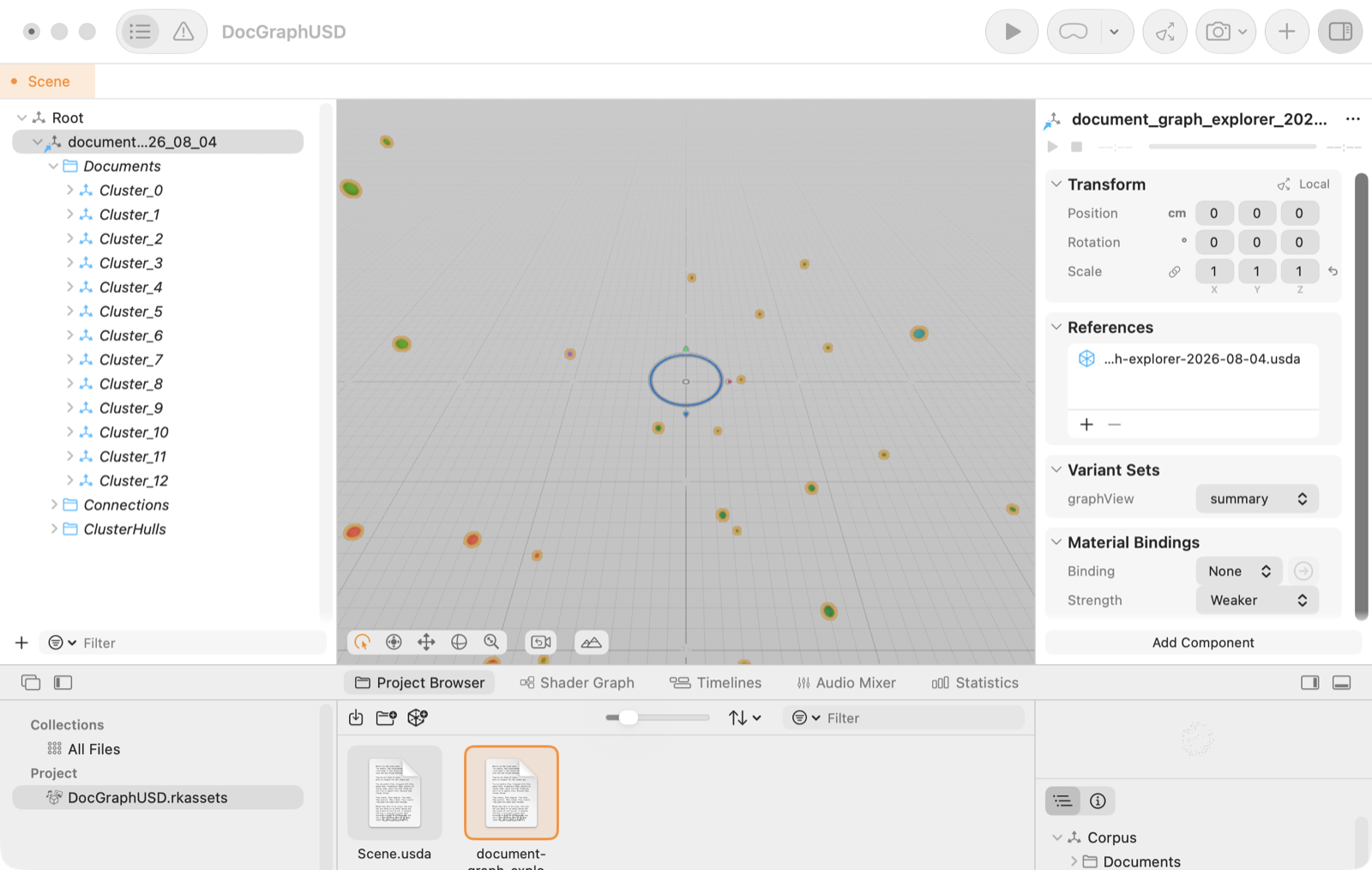1372x870 pixels.
Task: Open the Audio Mixer tab
Action: pyautogui.click(x=846, y=682)
